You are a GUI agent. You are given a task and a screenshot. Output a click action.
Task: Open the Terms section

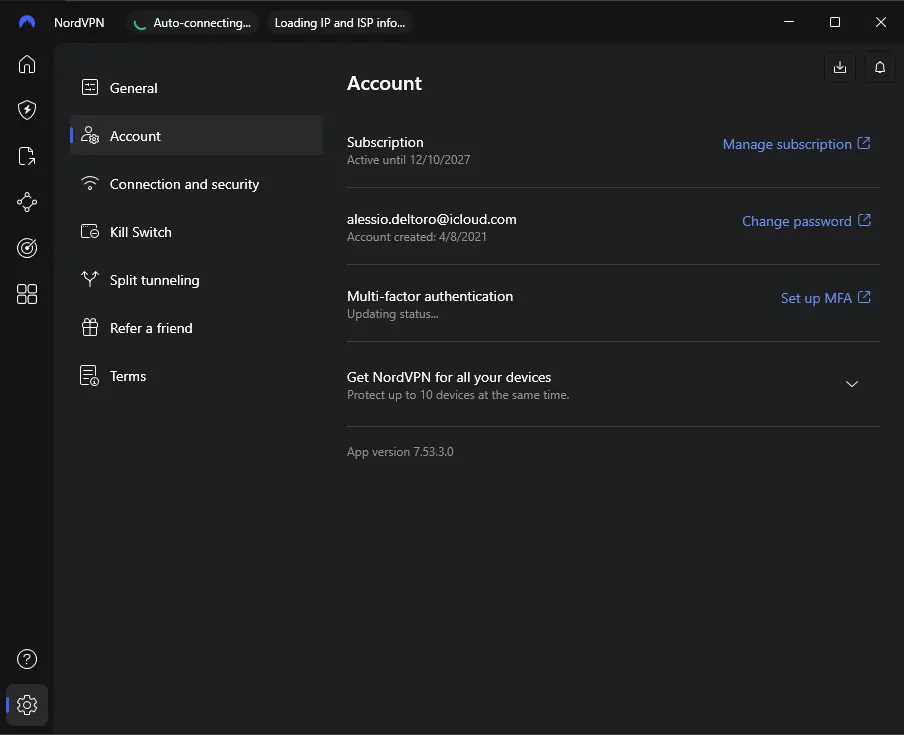click(x=196, y=376)
